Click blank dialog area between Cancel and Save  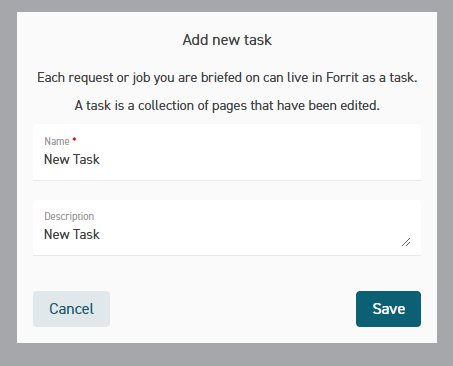(233, 309)
